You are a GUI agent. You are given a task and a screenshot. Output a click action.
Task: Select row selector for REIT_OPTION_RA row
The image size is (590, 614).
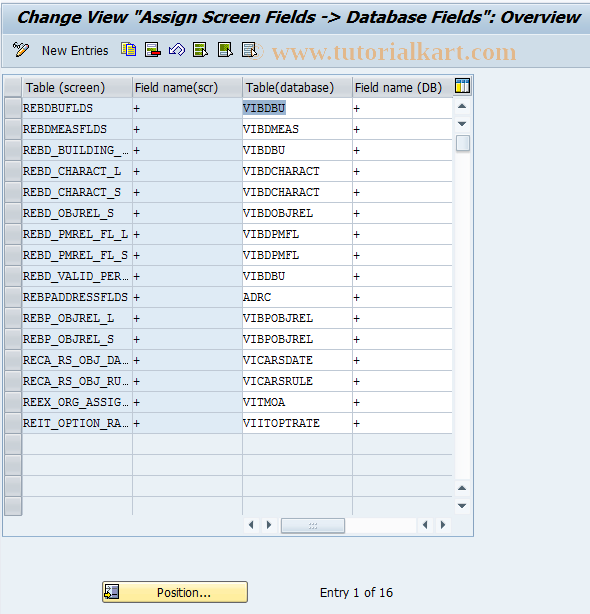13,423
